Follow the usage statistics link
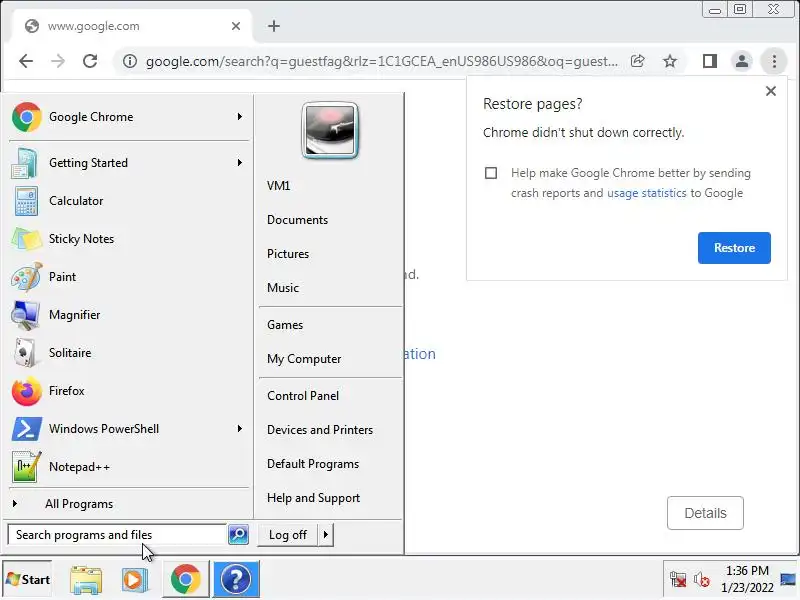The image size is (800, 600). (646, 193)
